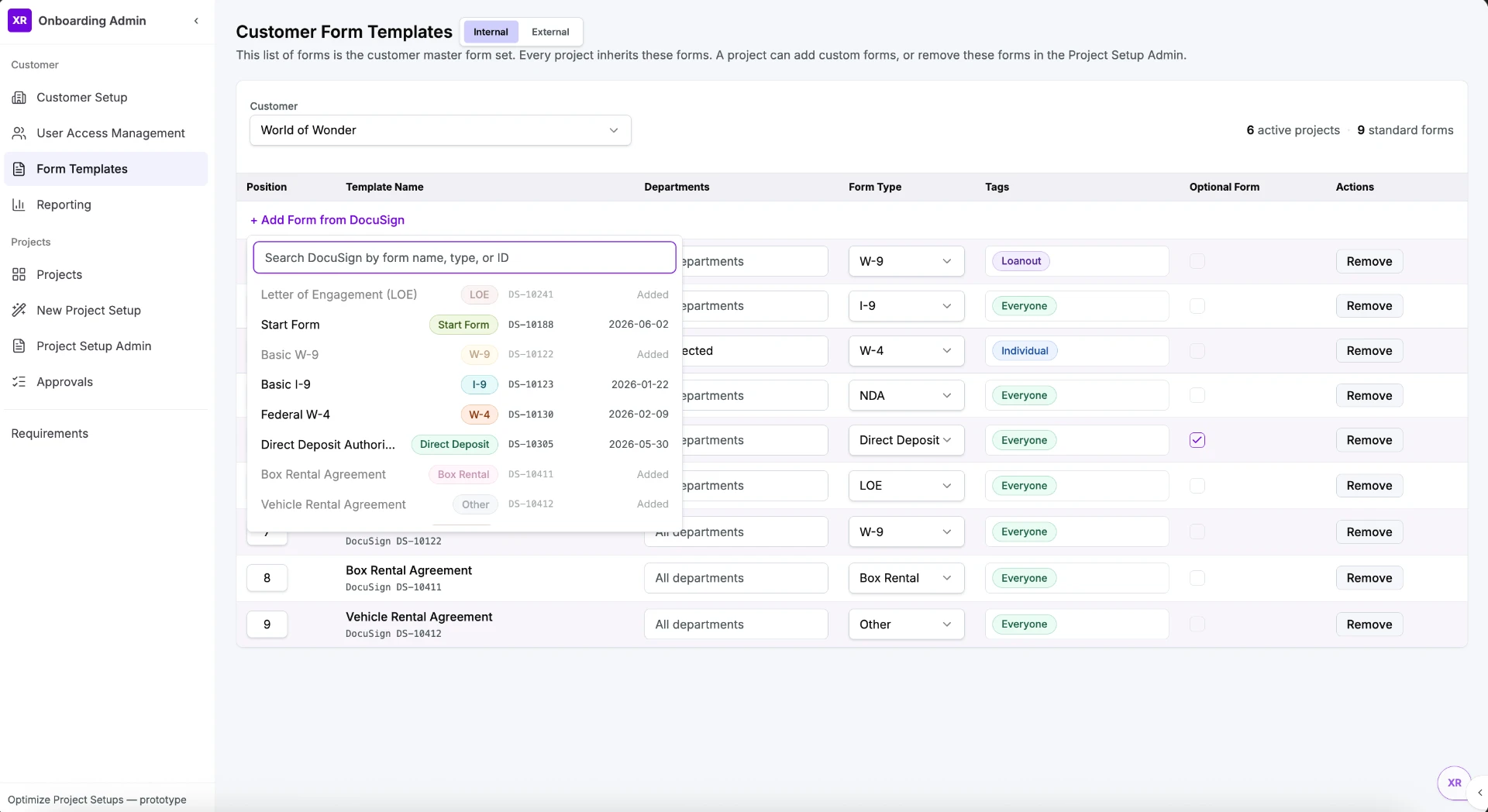Toggle Optional Form checkbox in the I-9 row

click(x=1197, y=306)
